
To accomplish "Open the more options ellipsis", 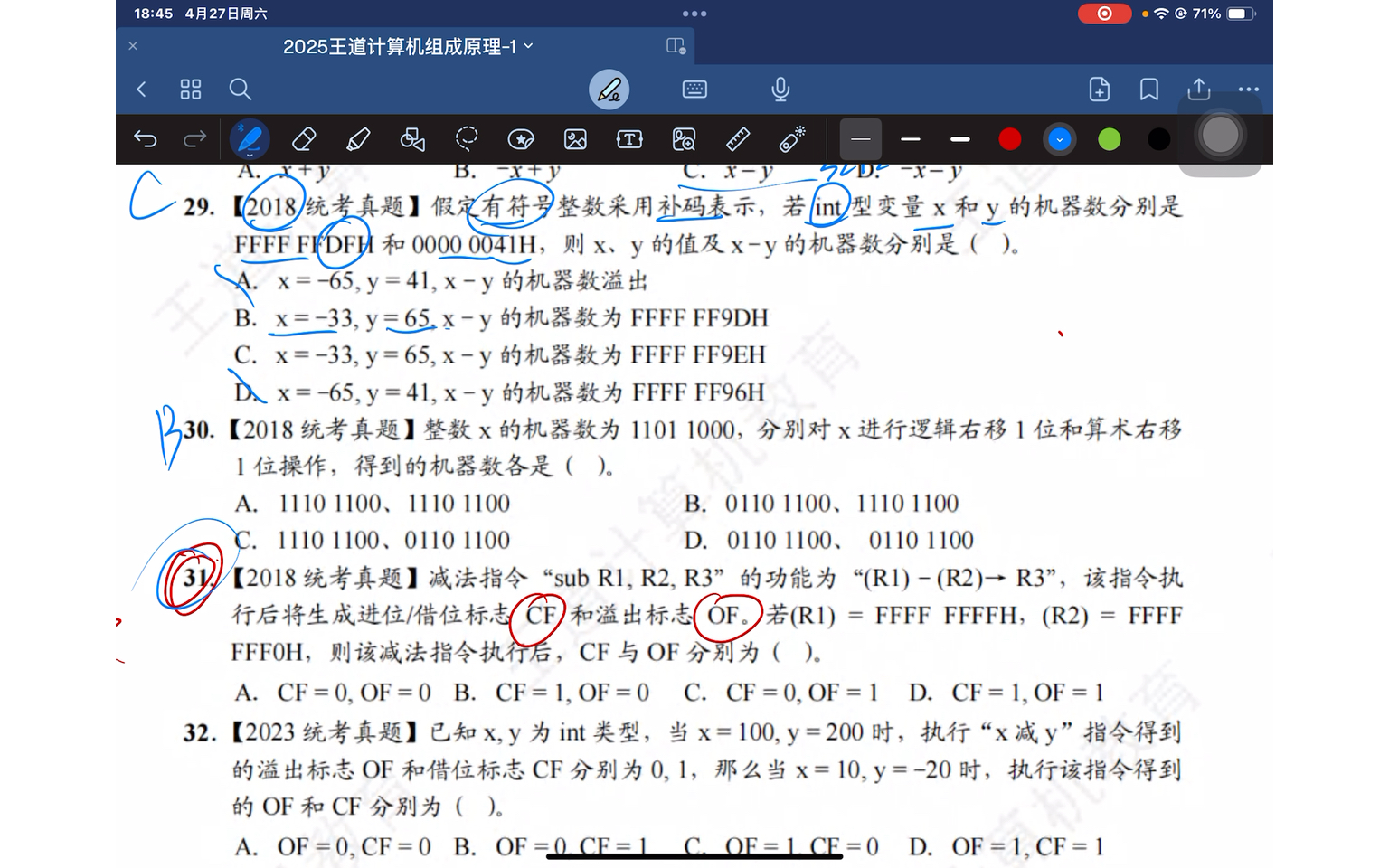I will tap(1249, 89).
